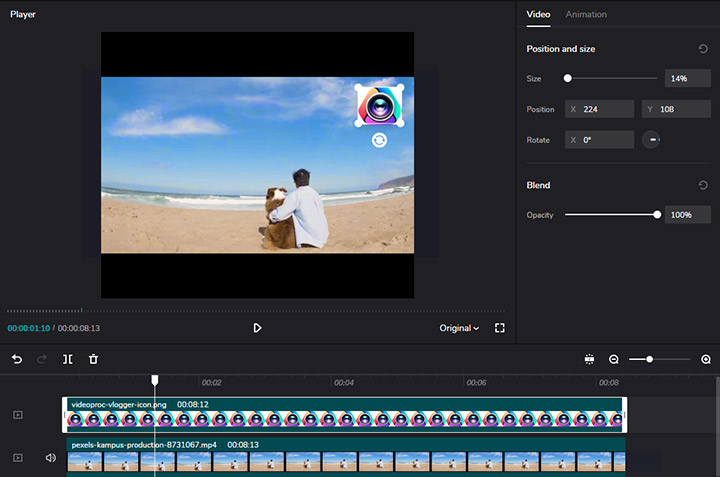Image resolution: width=720 pixels, height=477 pixels.
Task: Click the current time 00:00:01:10
Action: [x=28, y=328]
